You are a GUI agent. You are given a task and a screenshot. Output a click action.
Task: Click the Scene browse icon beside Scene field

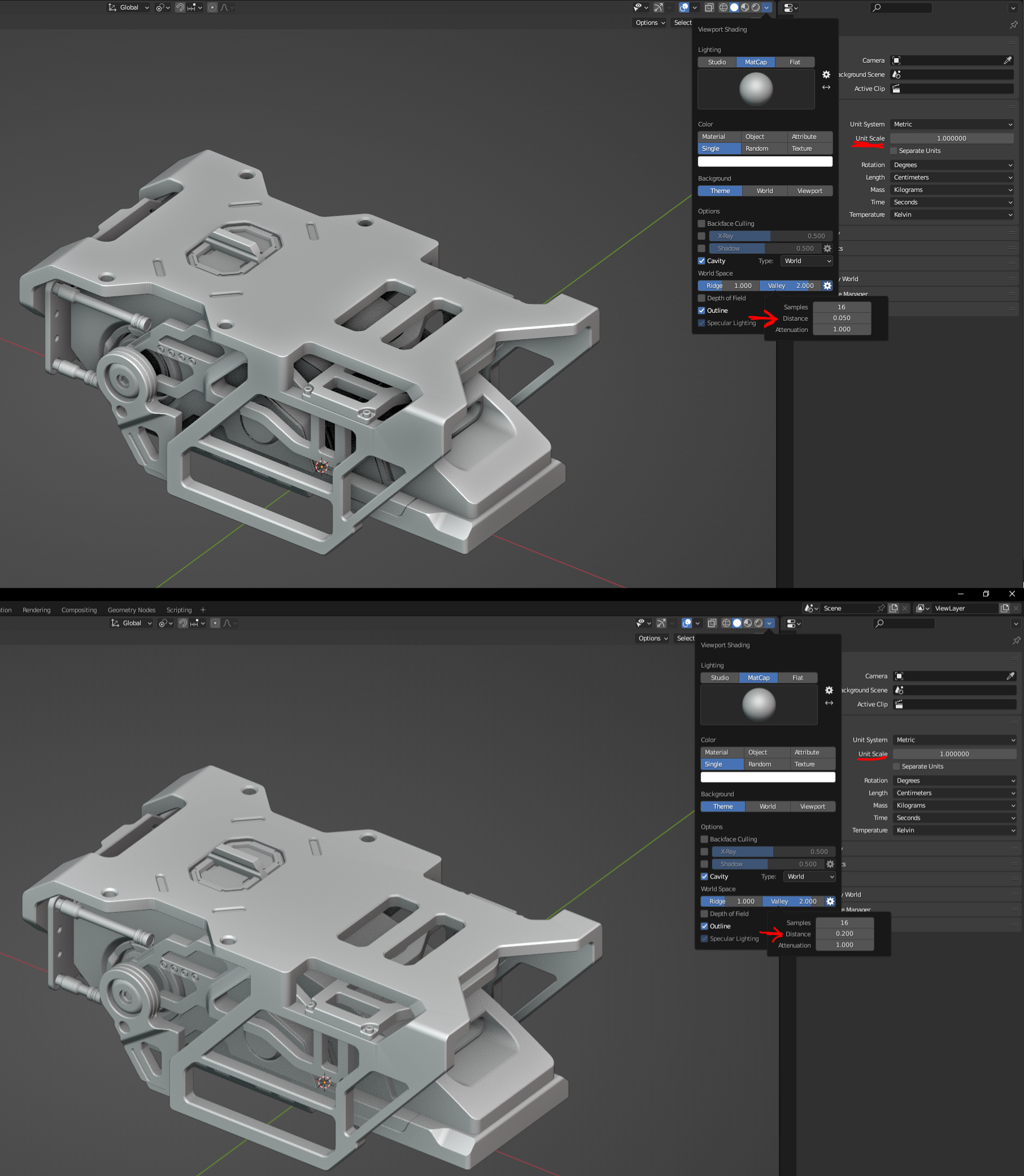point(811,608)
